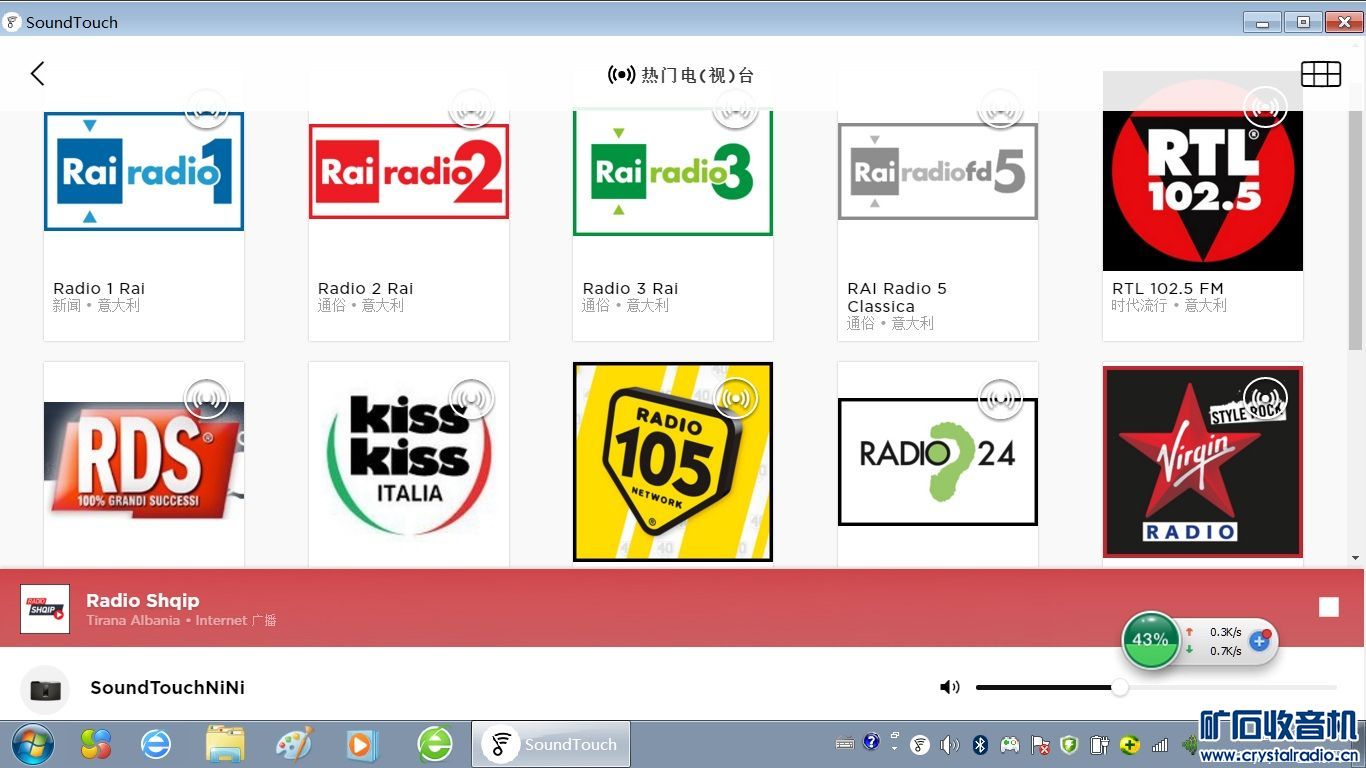Click the SoundTouchNiNi speaker device icon
The width and height of the screenshot is (1366, 768).
click(x=45, y=689)
